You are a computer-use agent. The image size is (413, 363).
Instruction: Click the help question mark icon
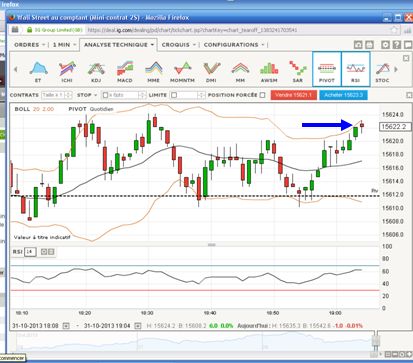[x=397, y=44]
